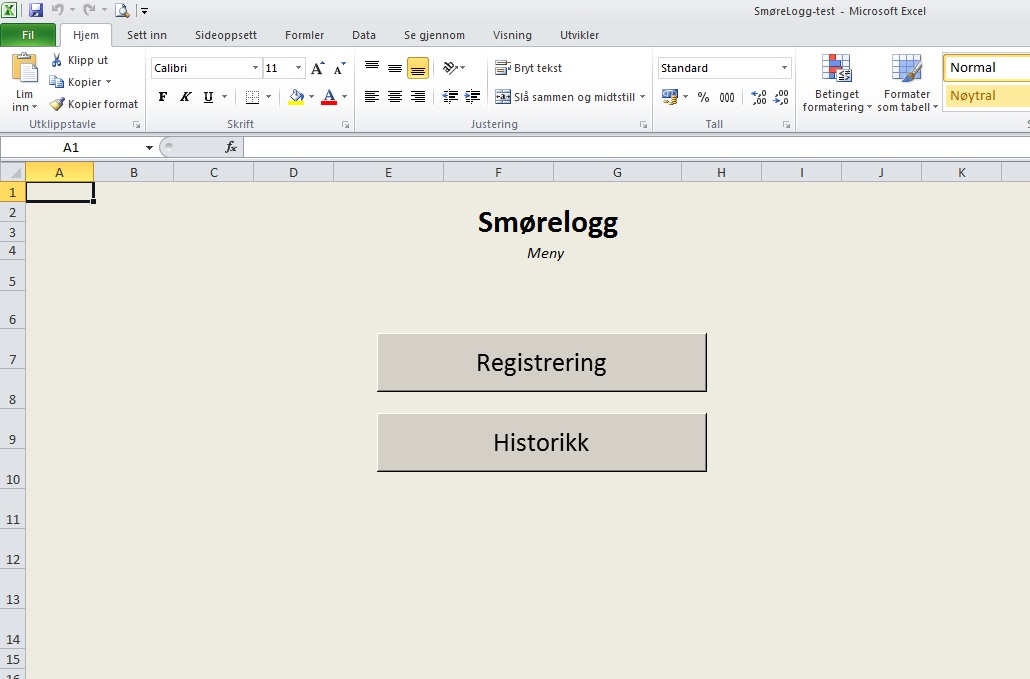Click the Registrering button

click(x=542, y=362)
